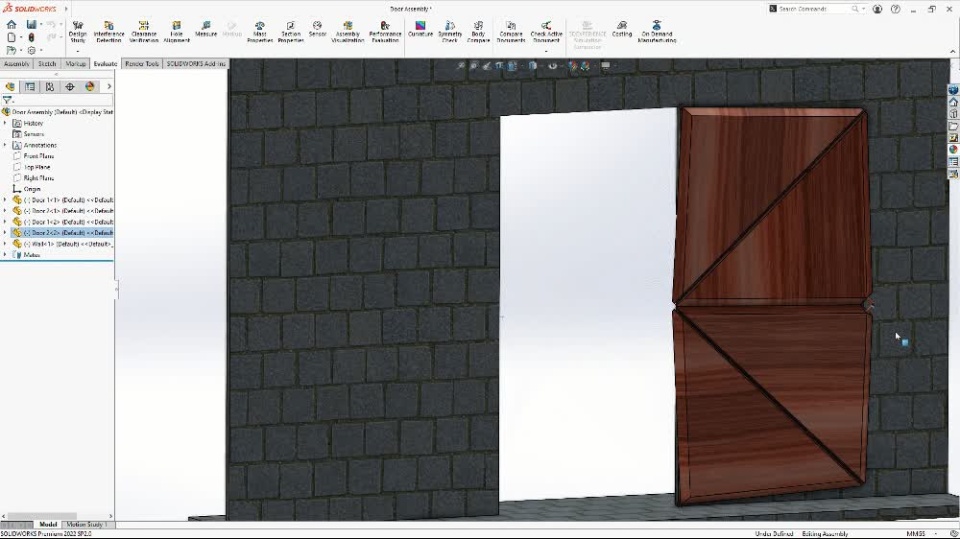Collapse the CommandManager ribbon chevron
The image size is (960, 539).
point(952,52)
